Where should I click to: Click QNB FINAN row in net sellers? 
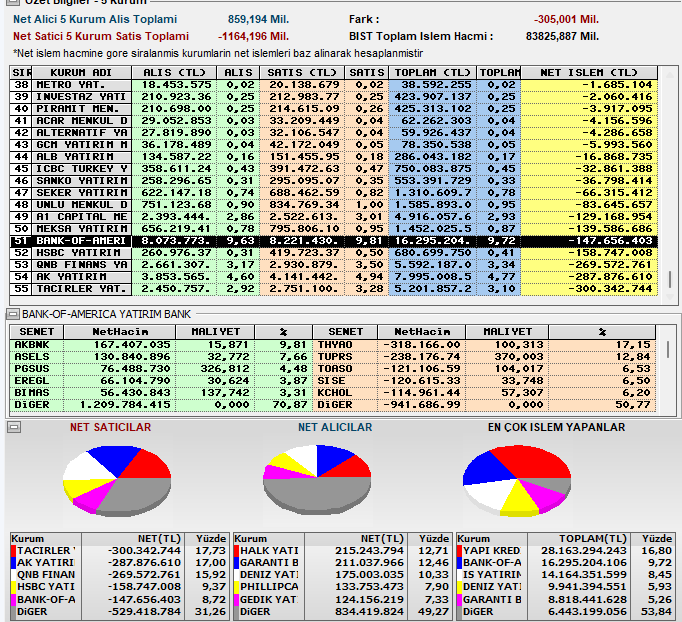pyautogui.click(x=119, y=575)
